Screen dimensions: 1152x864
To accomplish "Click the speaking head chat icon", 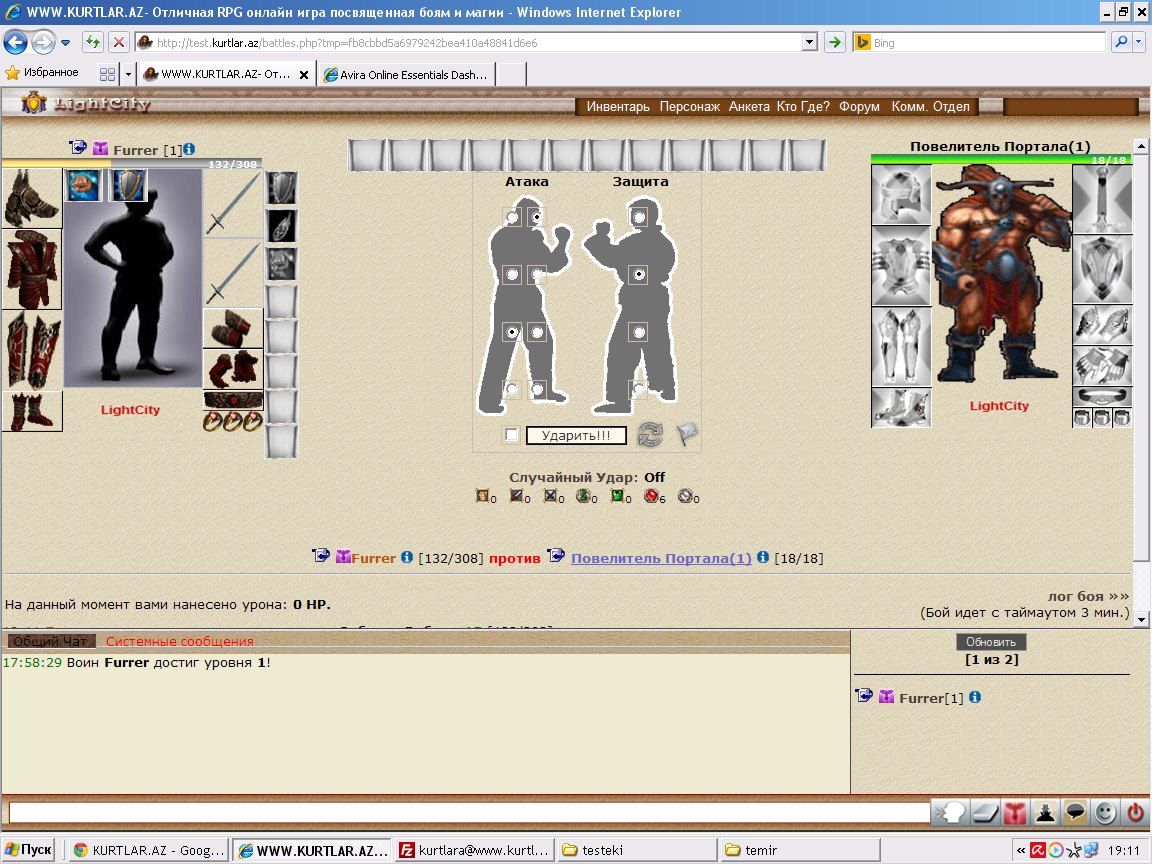I will 948,812.
